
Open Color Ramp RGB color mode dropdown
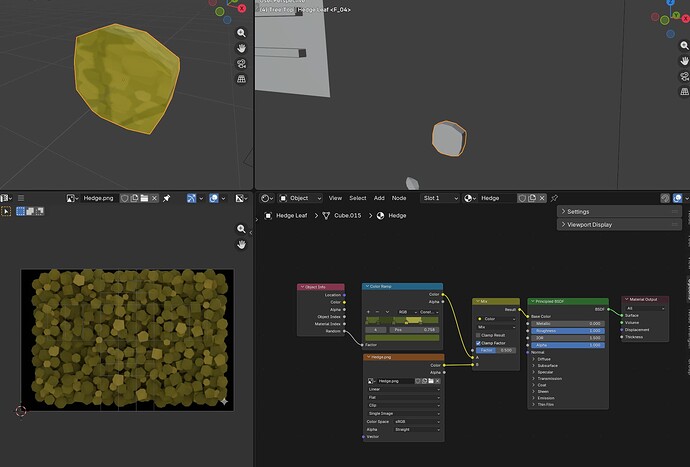[x=407, y=312]
